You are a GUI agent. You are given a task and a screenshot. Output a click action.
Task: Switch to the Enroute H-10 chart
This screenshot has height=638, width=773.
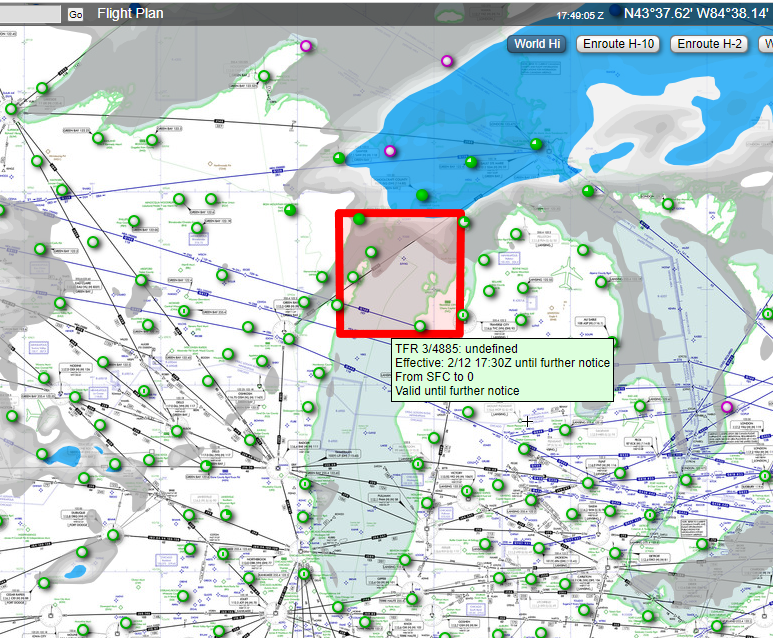618,44
